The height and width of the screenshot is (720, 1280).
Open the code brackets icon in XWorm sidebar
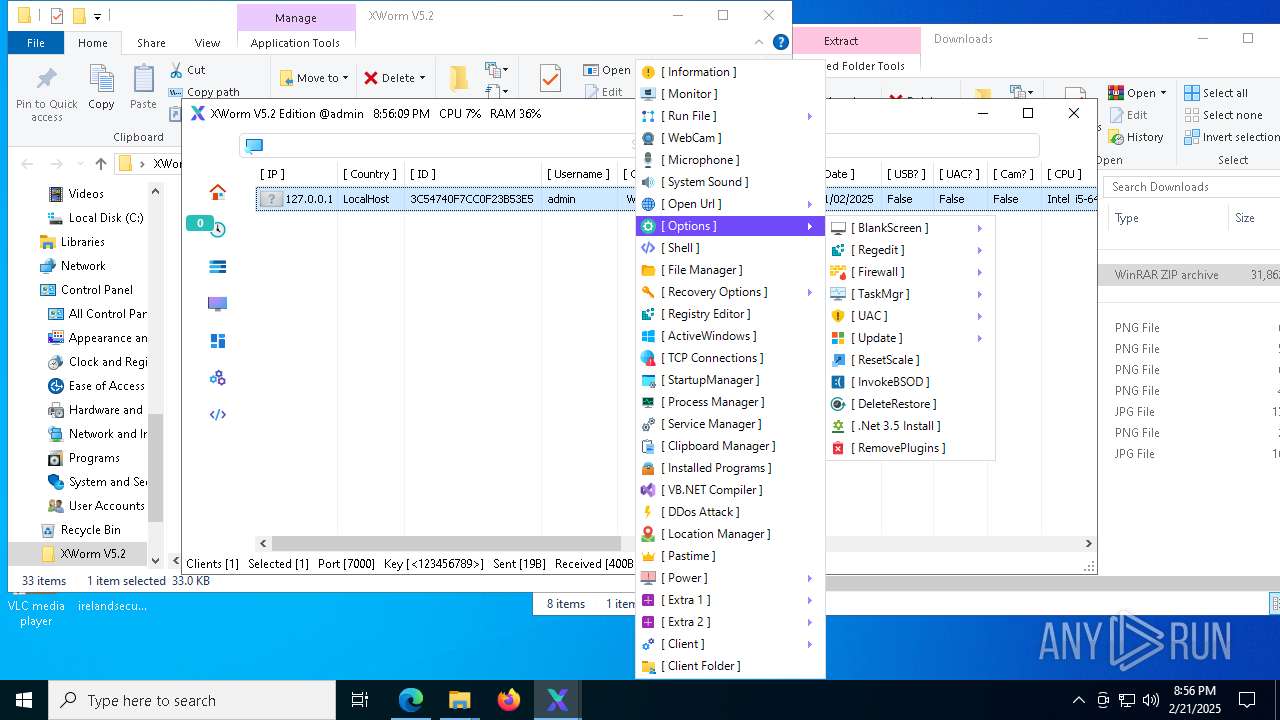[x=217, y=414]
